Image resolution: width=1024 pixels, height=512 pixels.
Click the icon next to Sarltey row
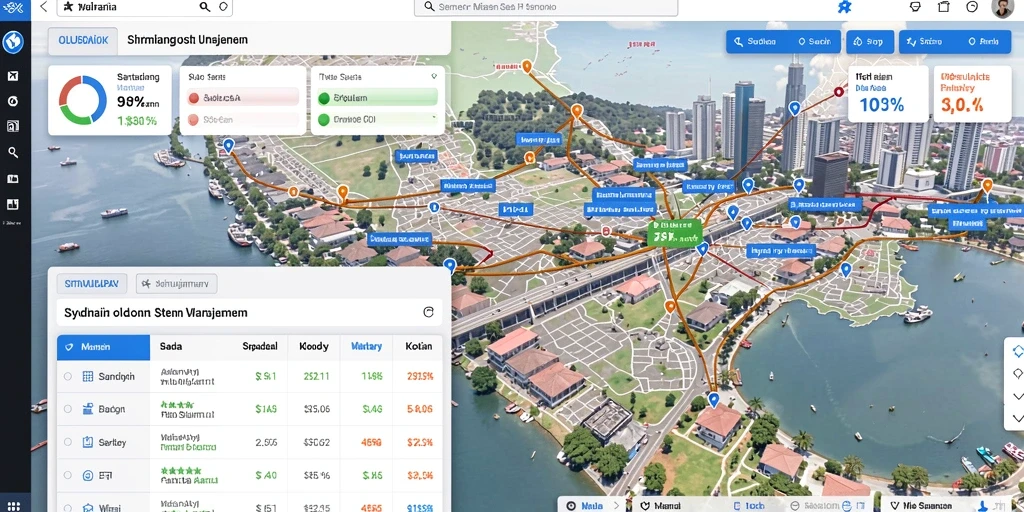88,442
